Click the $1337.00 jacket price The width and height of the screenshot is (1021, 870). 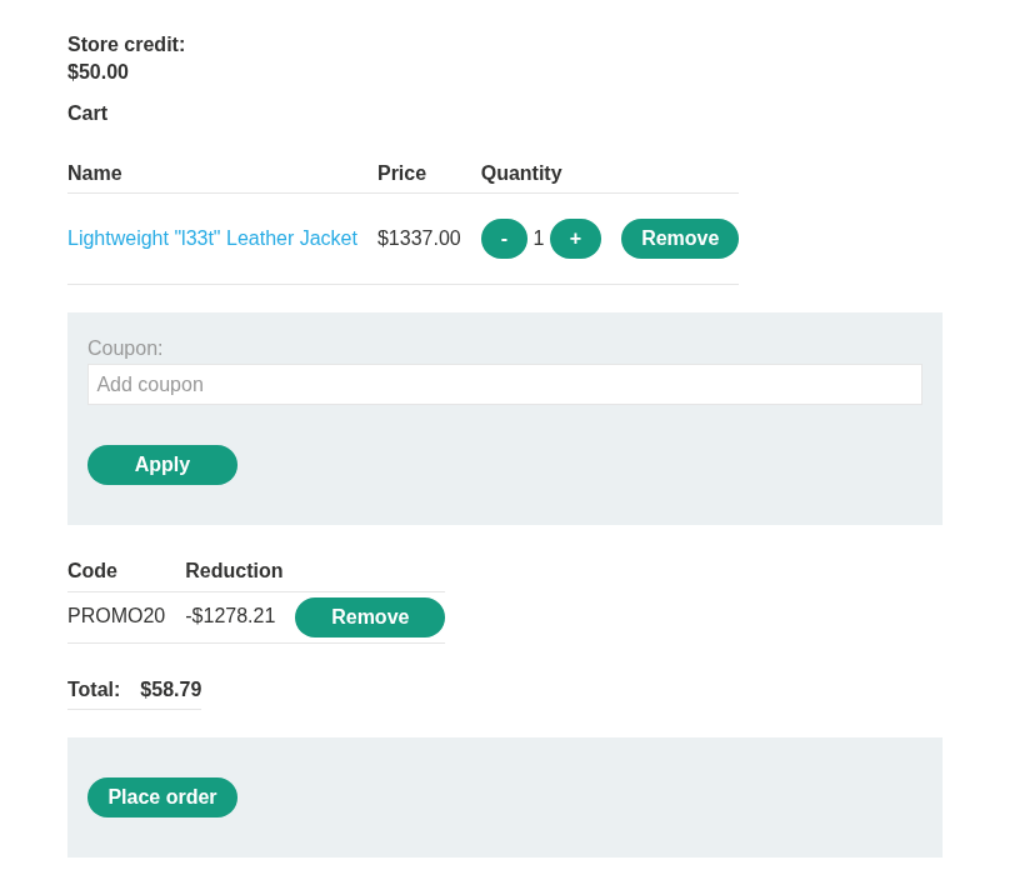[x=418, y=238]
